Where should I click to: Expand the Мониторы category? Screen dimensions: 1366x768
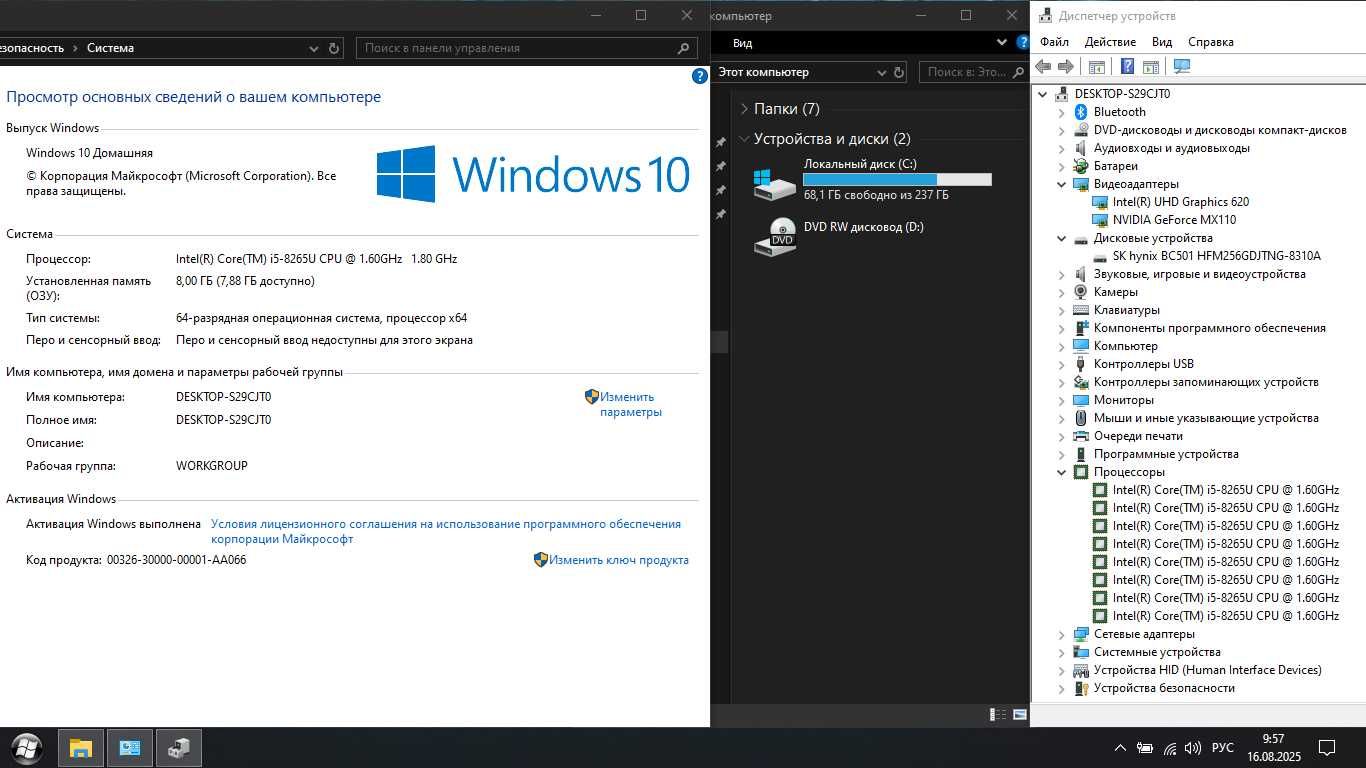(x=1062, y=400)
